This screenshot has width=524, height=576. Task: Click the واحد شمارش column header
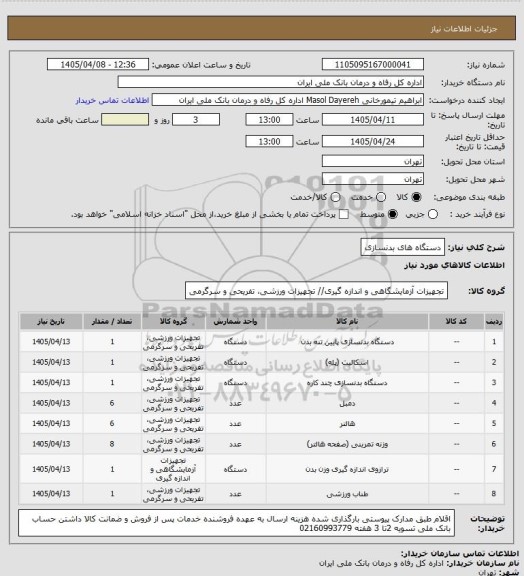point(235,322)
